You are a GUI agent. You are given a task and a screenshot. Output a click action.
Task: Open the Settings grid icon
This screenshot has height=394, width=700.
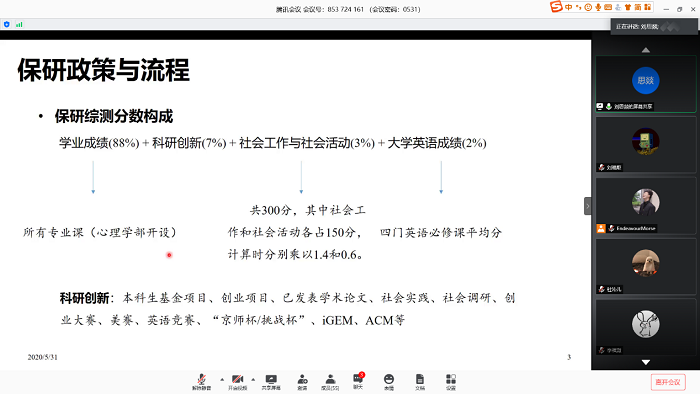451,382
